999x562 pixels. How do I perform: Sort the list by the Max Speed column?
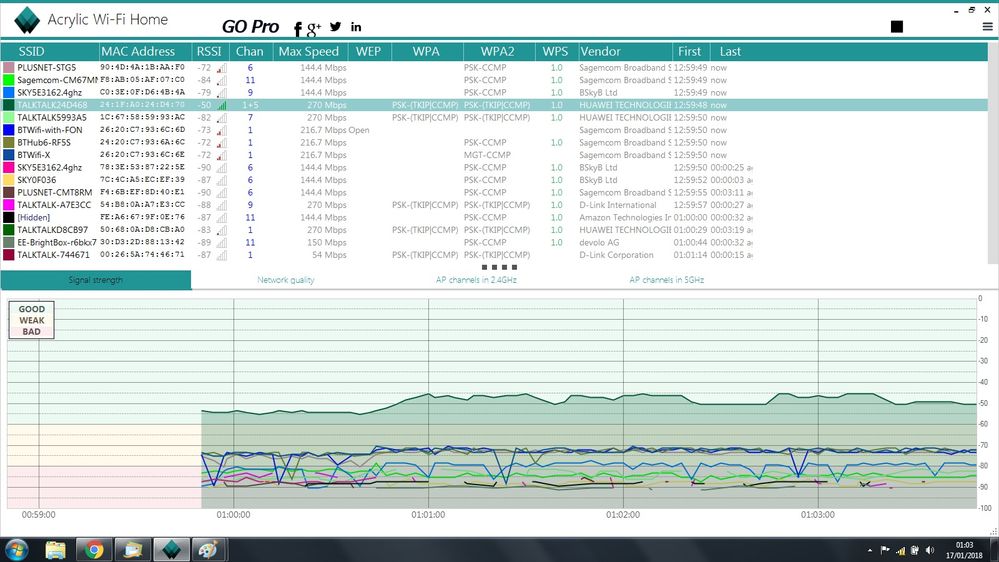(308, 52)
